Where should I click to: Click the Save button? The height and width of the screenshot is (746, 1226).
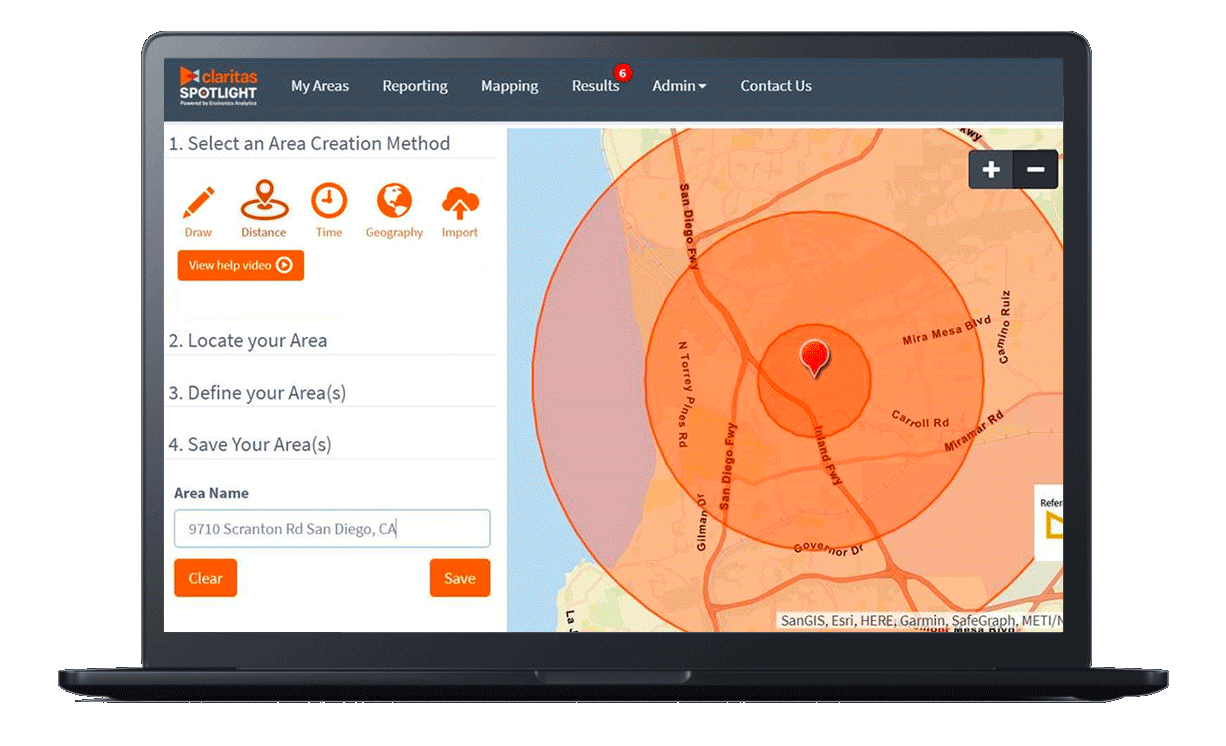[x=460, y=578]
